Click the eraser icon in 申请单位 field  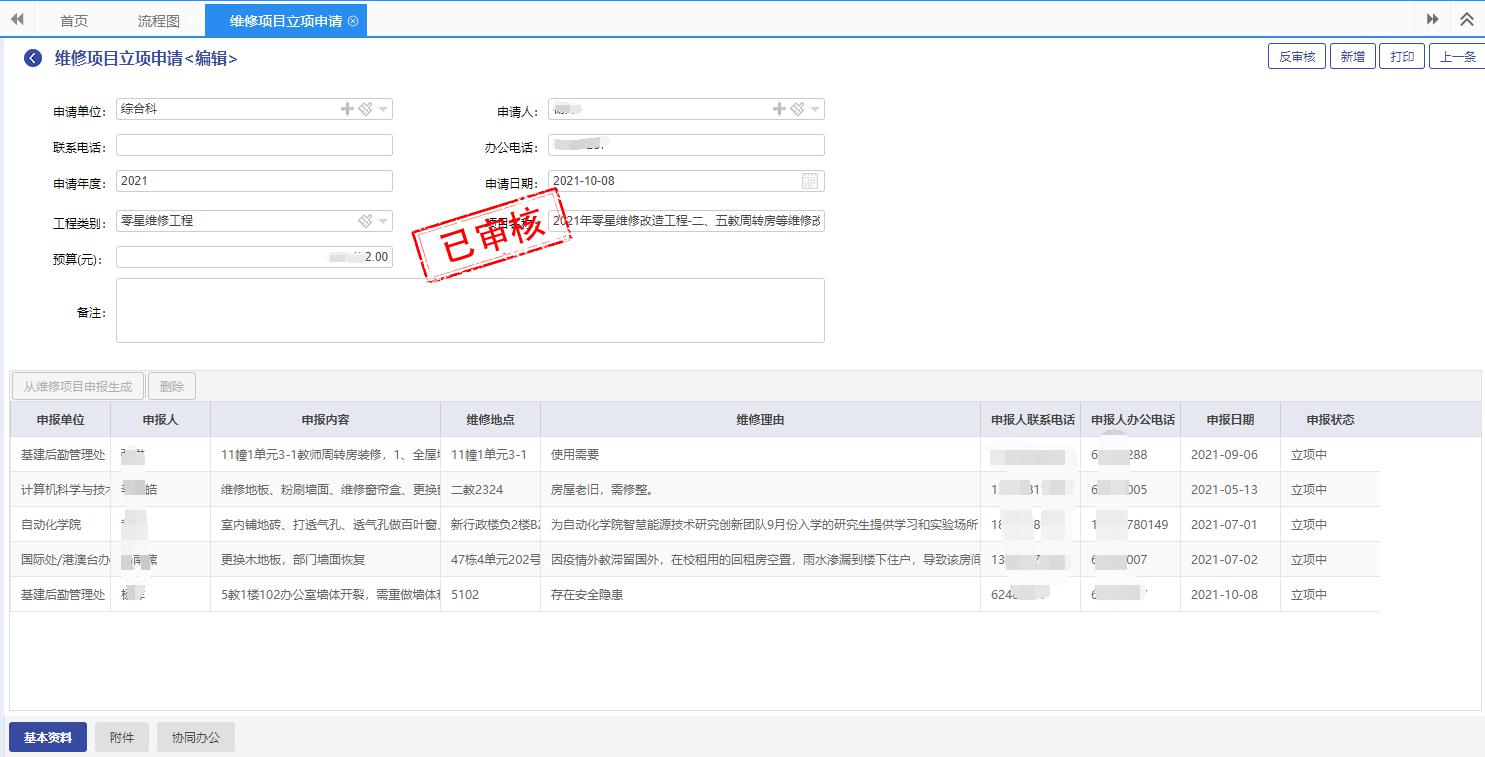[365, 109]
